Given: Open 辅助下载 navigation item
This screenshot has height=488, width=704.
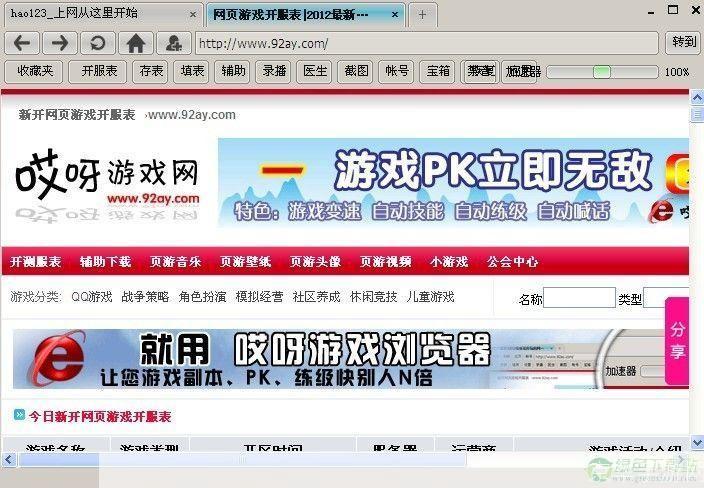Looking at the screenshot, I should (x=106, y=262).
